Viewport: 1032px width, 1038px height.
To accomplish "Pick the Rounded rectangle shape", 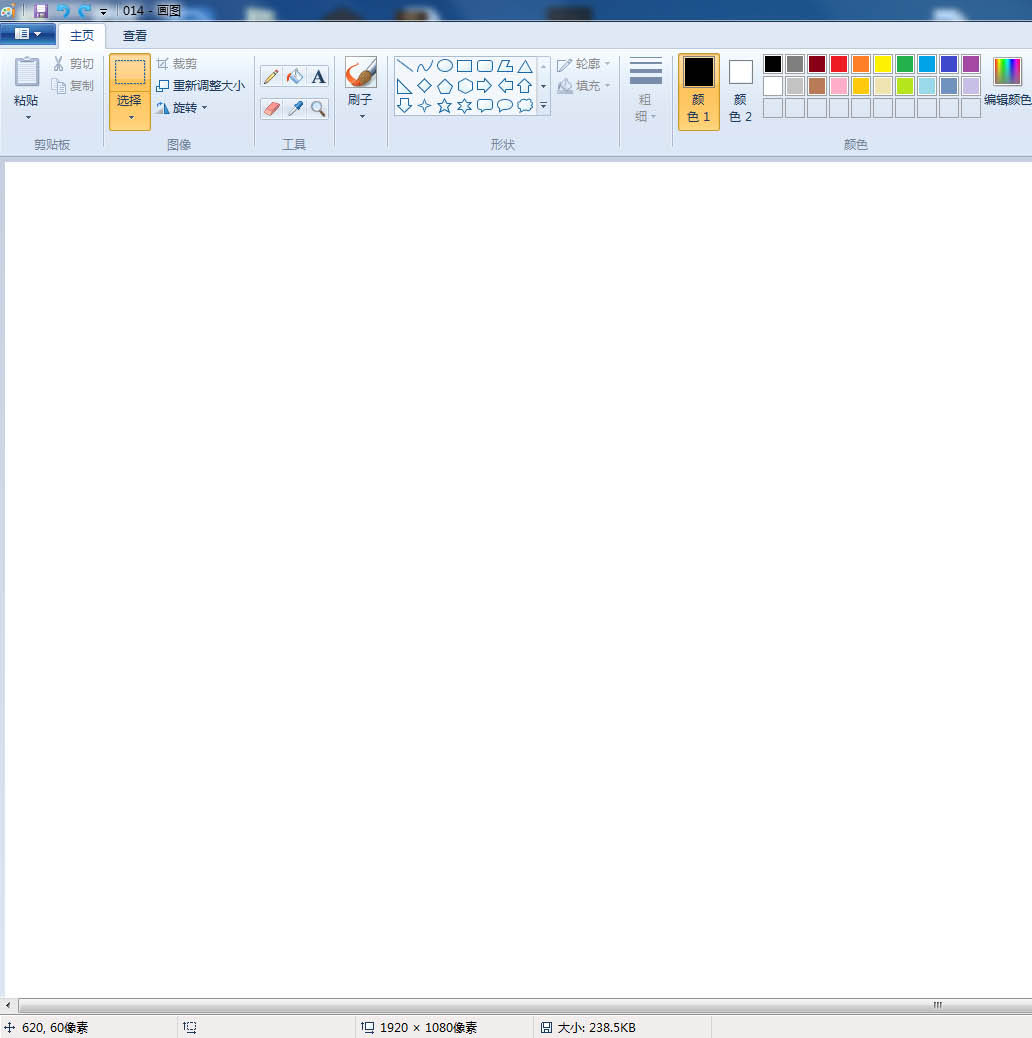I will (485, 66).
